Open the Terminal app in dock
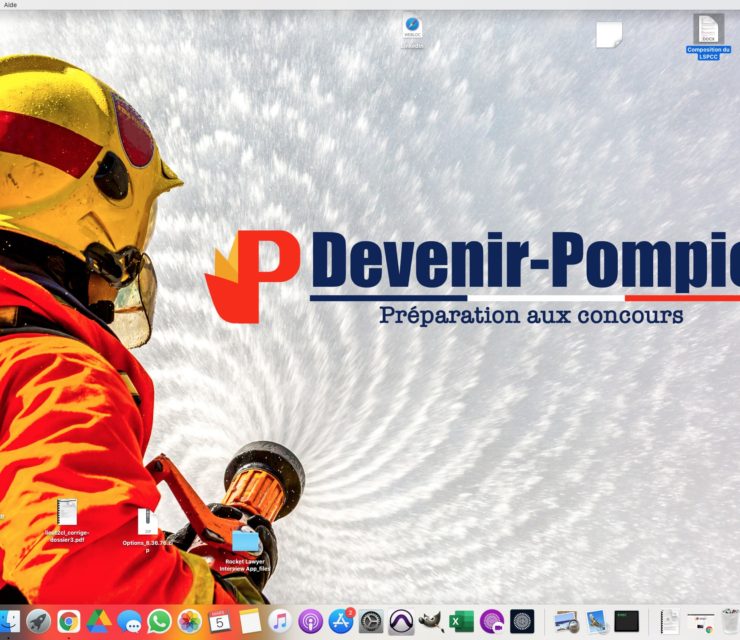The height and width of the screenshot is (640, 740). pyautogui.click(x=627, y=621)
